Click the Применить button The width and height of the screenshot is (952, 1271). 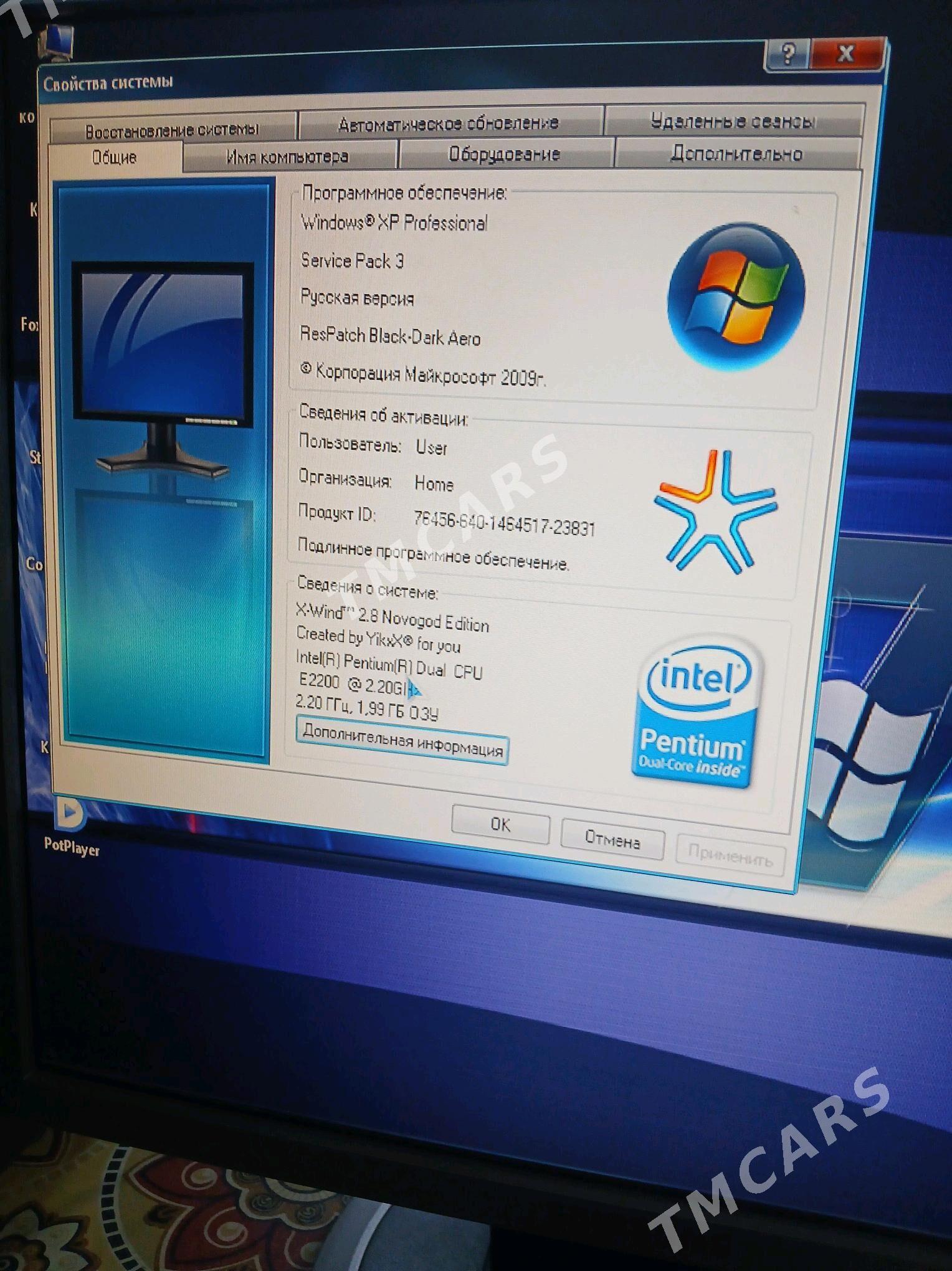(730, 858)
